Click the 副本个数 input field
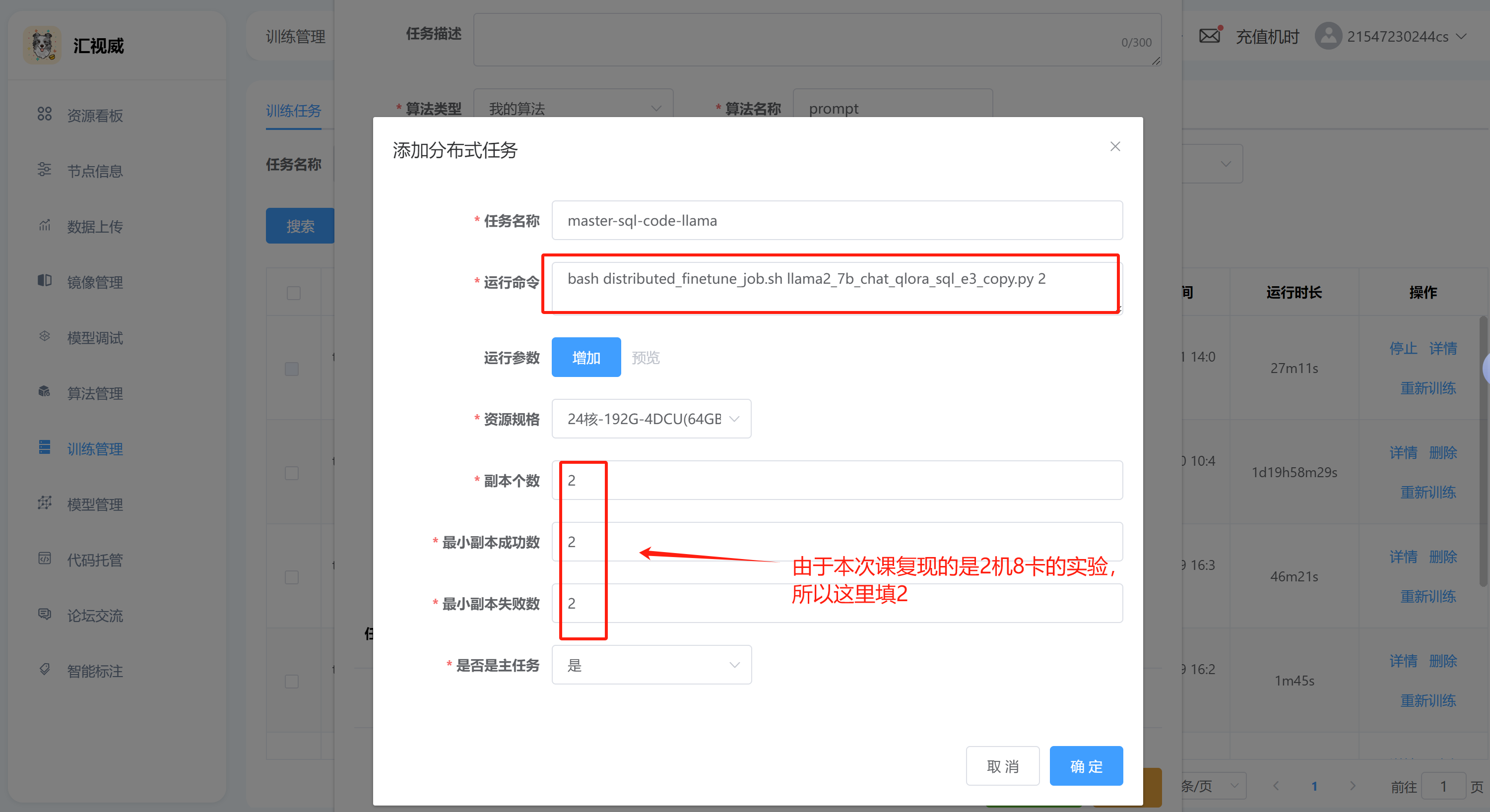 click(x=837, y=480)
